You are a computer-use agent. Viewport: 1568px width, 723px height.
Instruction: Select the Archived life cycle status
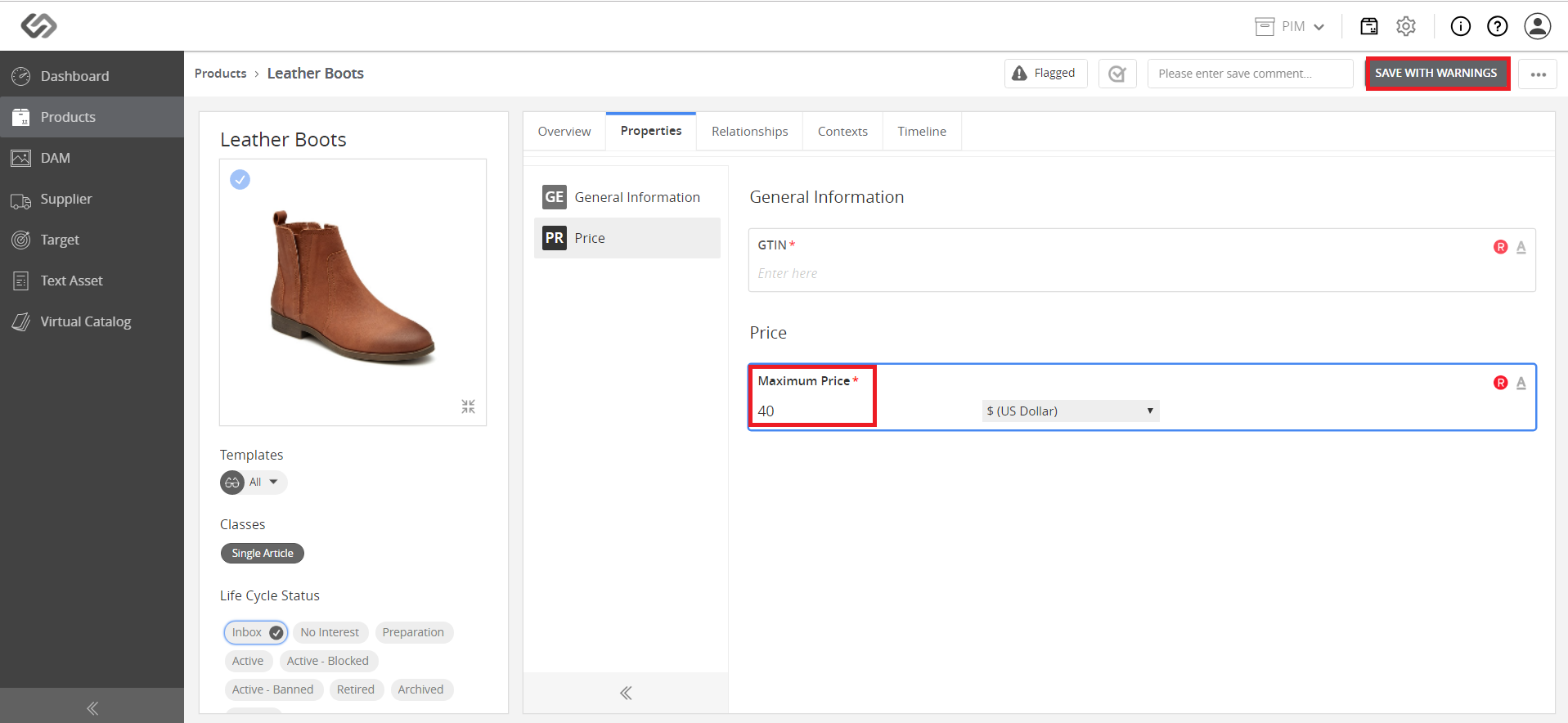420,689
